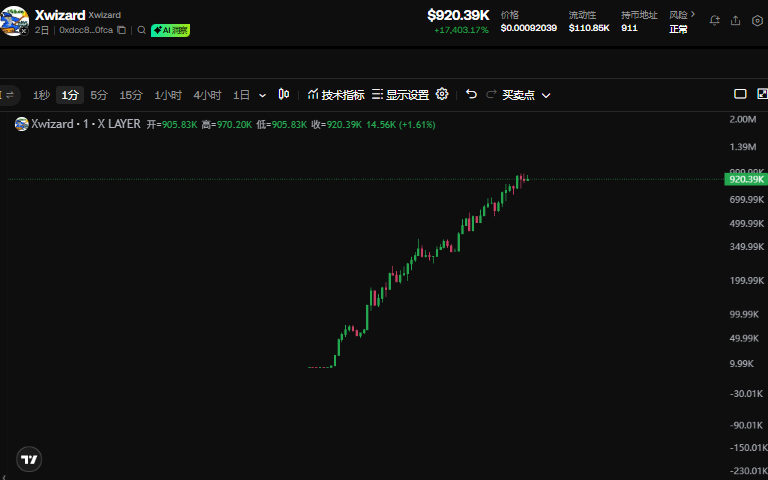
Task: Open the Xwizard token logo
Action: pos(14,21)
